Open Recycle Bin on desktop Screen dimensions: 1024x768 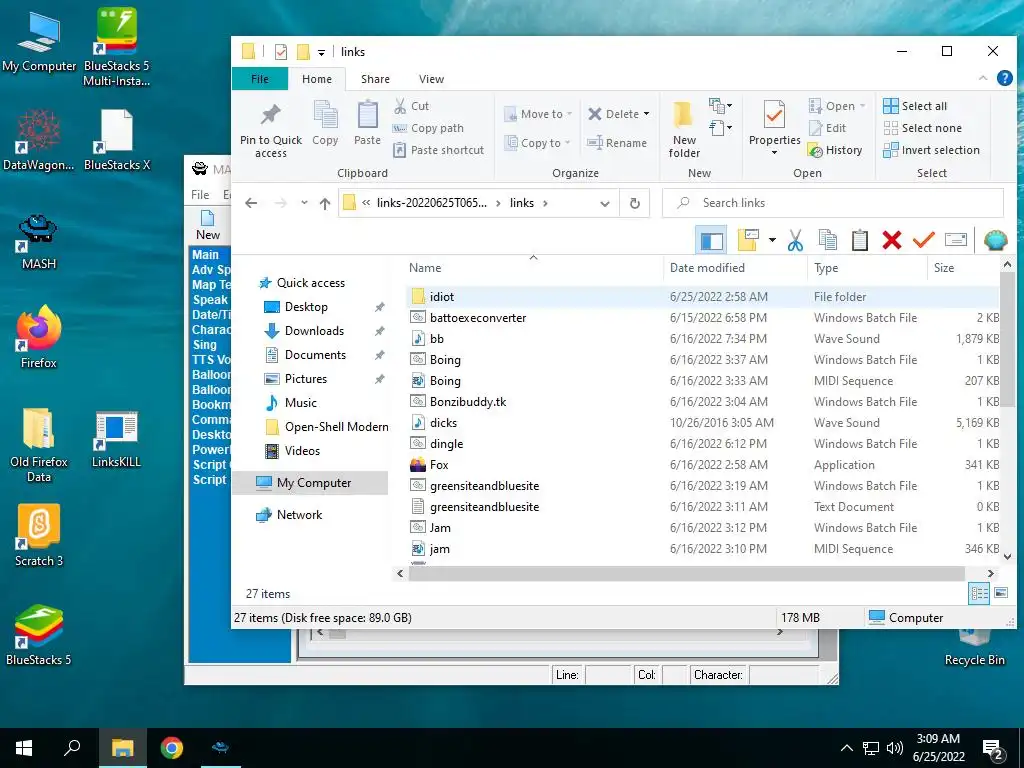[974, 647]
